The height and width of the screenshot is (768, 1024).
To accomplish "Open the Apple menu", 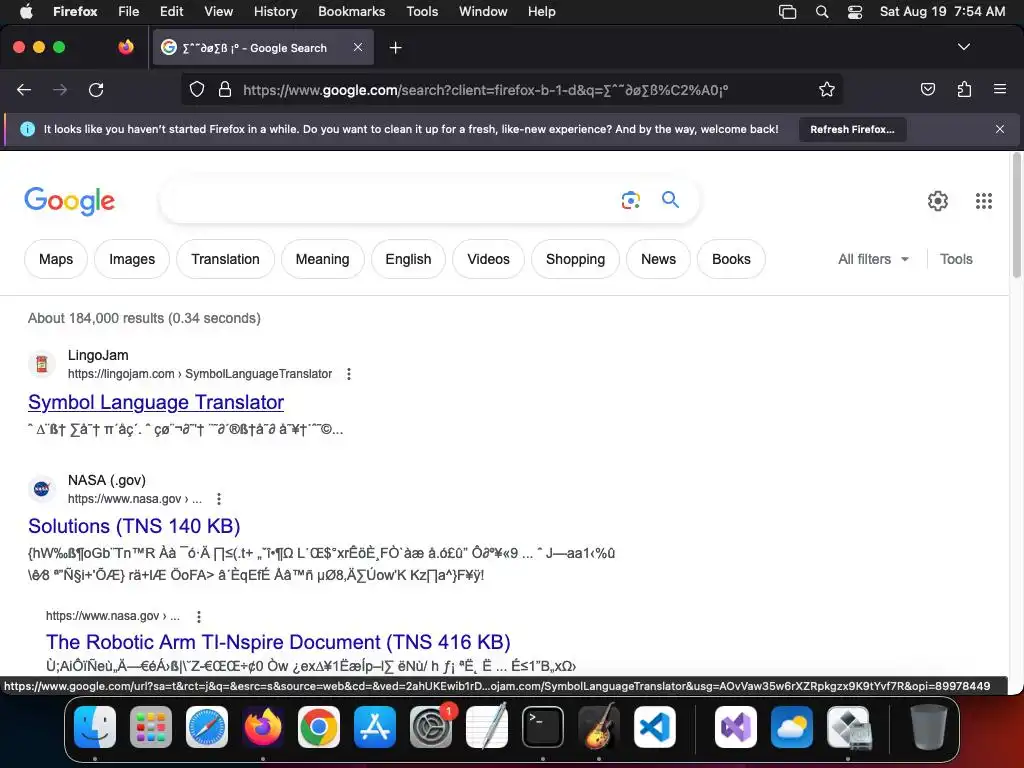I will [25, 11].
